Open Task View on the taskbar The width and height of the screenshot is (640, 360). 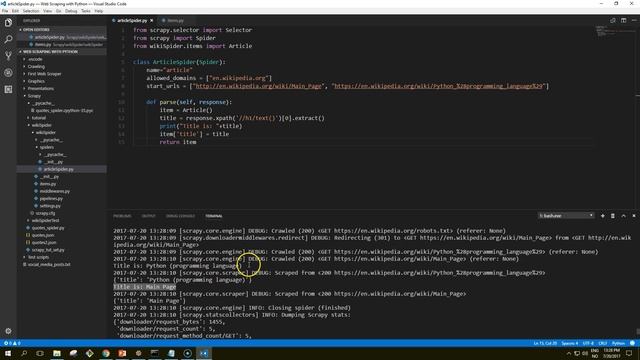pyautogui.click(x=40, y=353)
